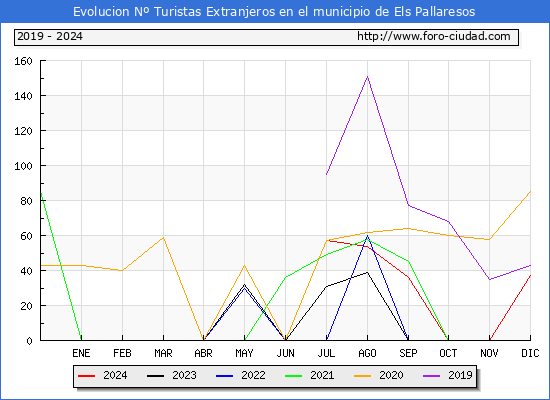Click the 0 y-axis value
This screenshot has height=400, width=550.
(x=29, y=341)
